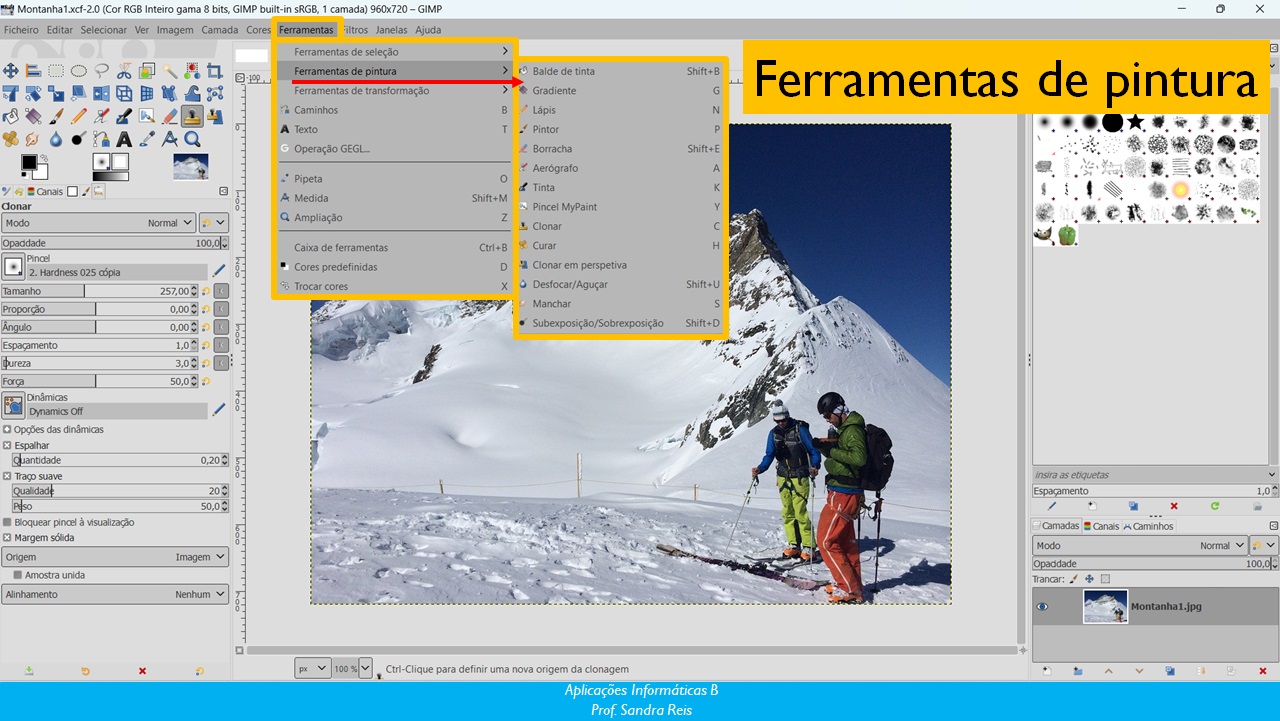Expand Opções das dinâmicas section
Image resolution: width=1280 pixels, height=721 pixels.
8,429
